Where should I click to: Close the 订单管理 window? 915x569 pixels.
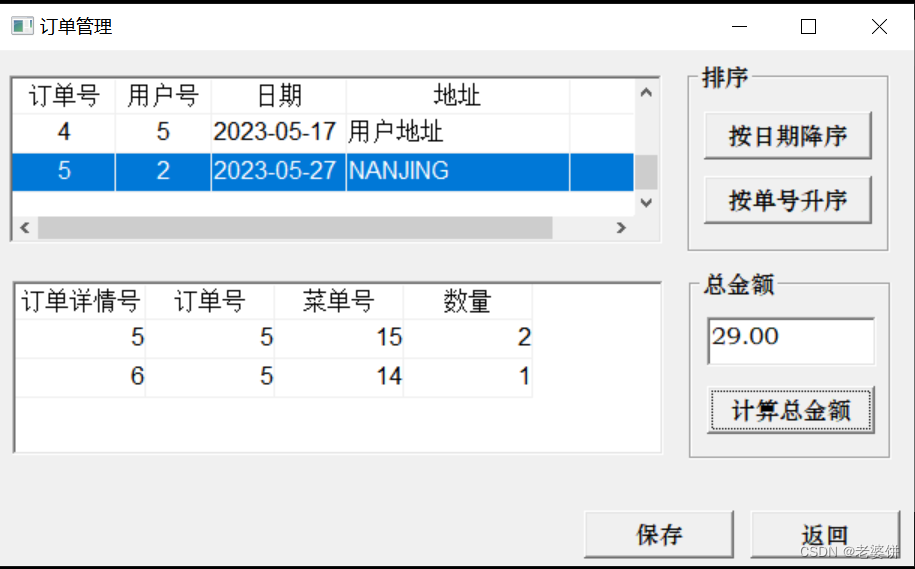click(879, 26)
